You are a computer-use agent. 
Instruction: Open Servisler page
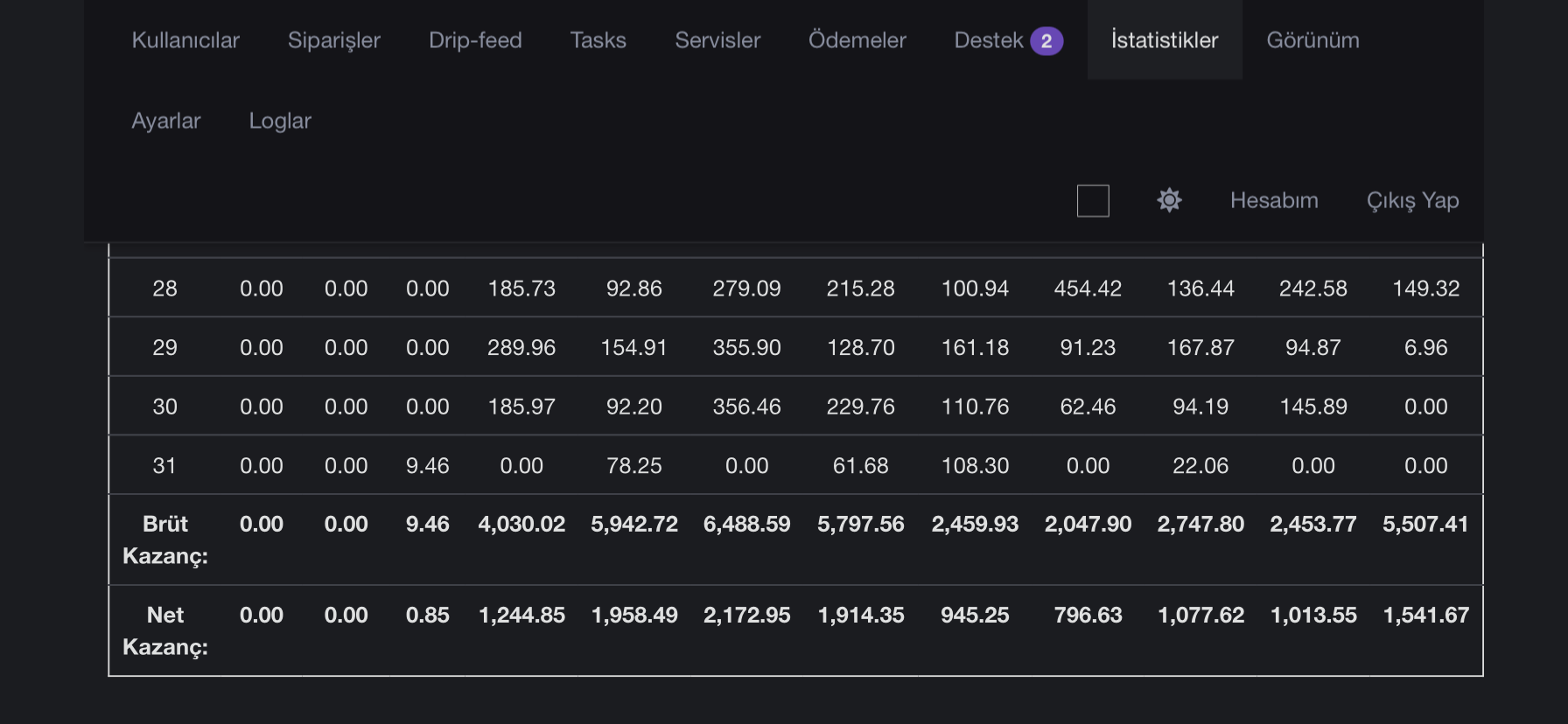coord(717,40)
